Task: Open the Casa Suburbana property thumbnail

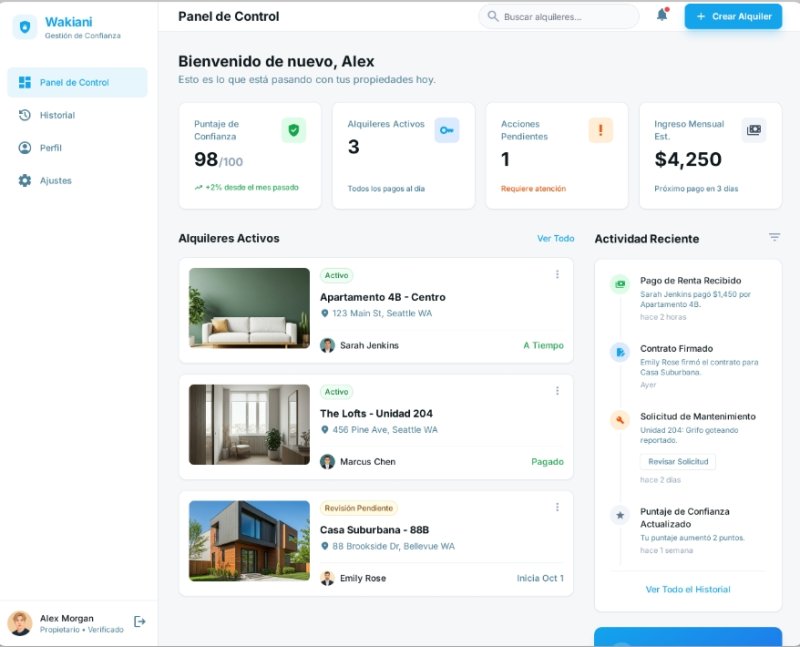Action: [249, 540]
